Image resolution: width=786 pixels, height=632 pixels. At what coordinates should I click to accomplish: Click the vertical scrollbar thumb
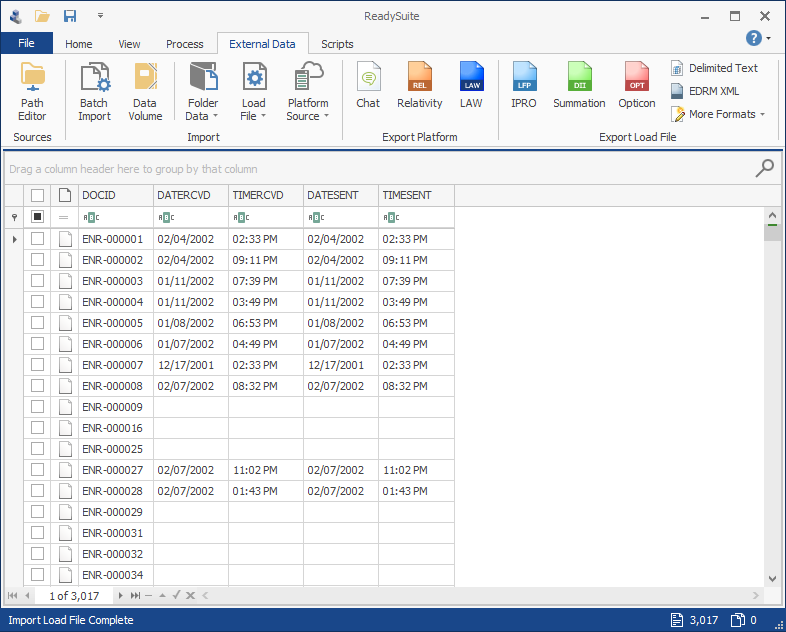tap(772, 232)
